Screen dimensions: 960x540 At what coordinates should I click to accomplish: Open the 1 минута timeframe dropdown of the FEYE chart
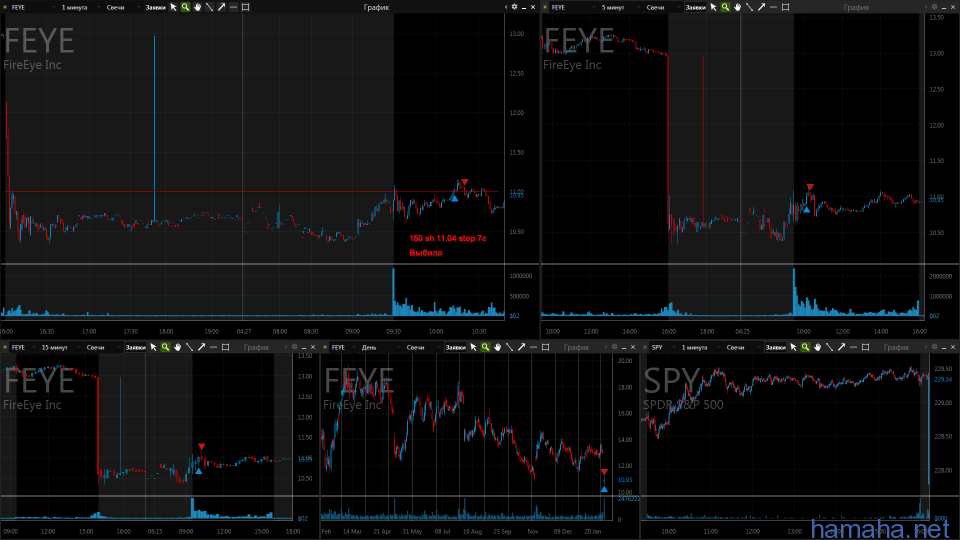[x=78, y=7]
